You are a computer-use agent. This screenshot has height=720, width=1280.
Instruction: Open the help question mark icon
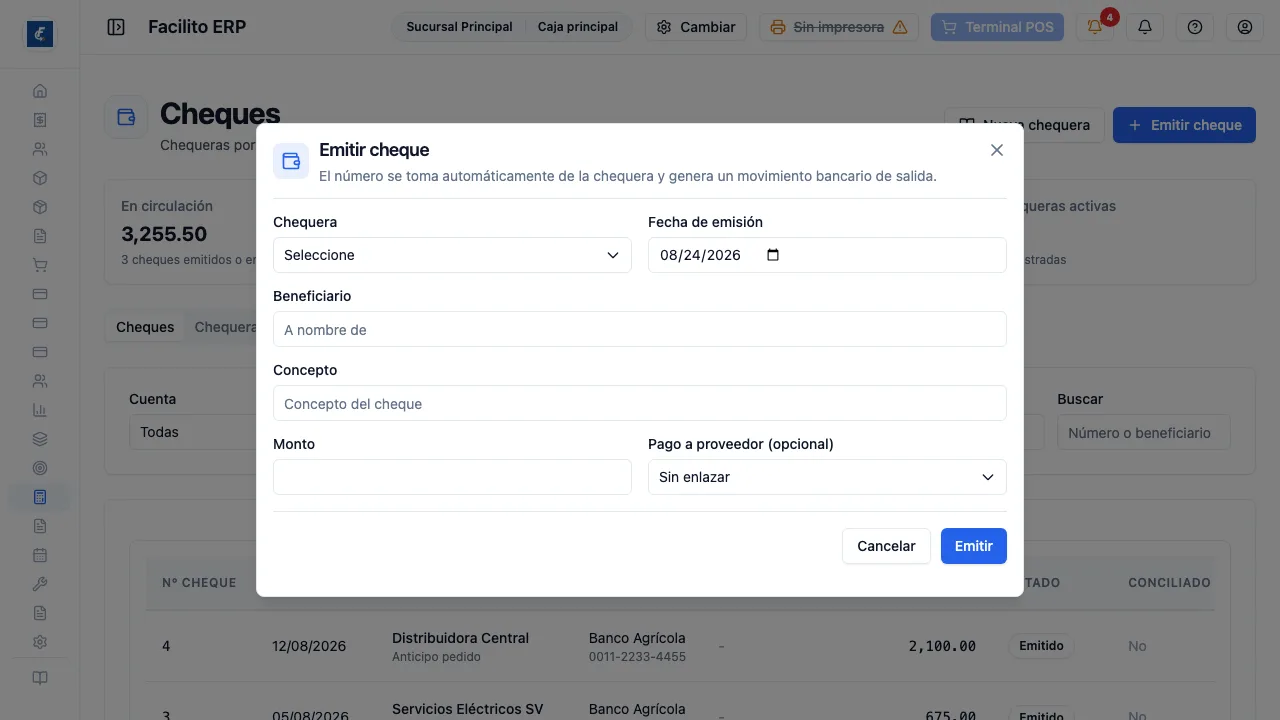click(1195, 27)
